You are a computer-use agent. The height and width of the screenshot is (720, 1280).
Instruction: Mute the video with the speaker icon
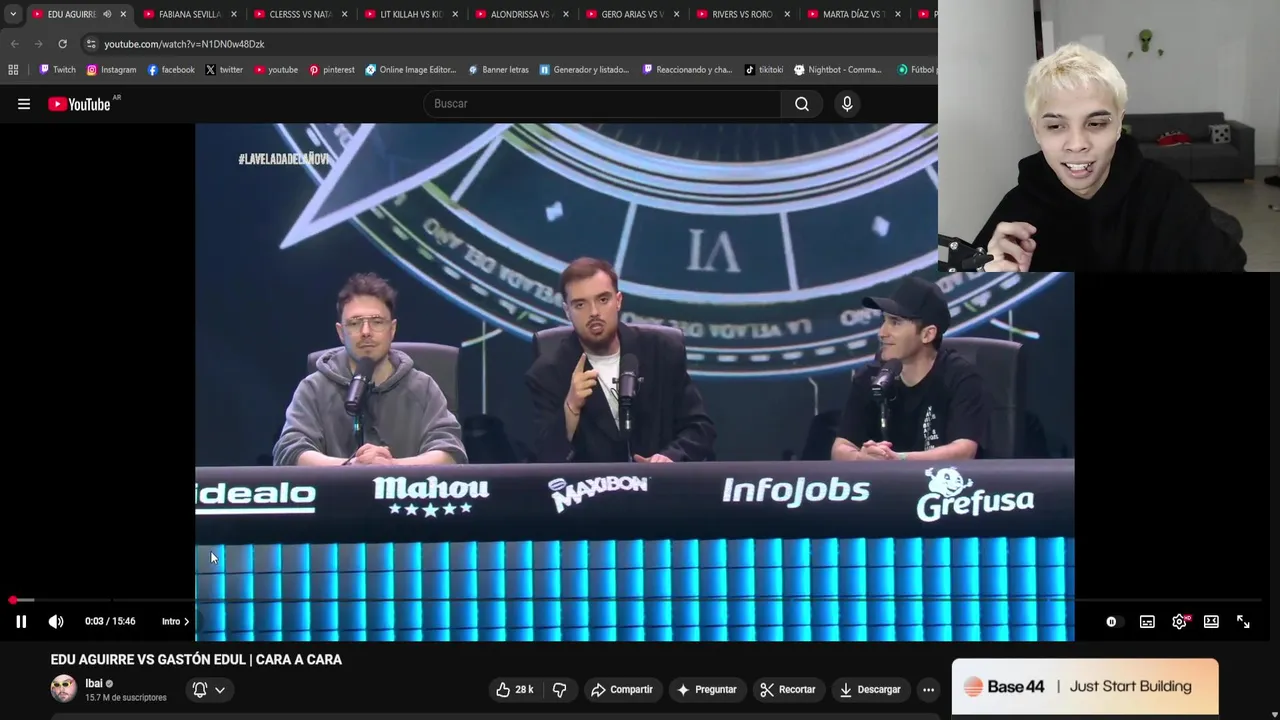coord(56,621)
